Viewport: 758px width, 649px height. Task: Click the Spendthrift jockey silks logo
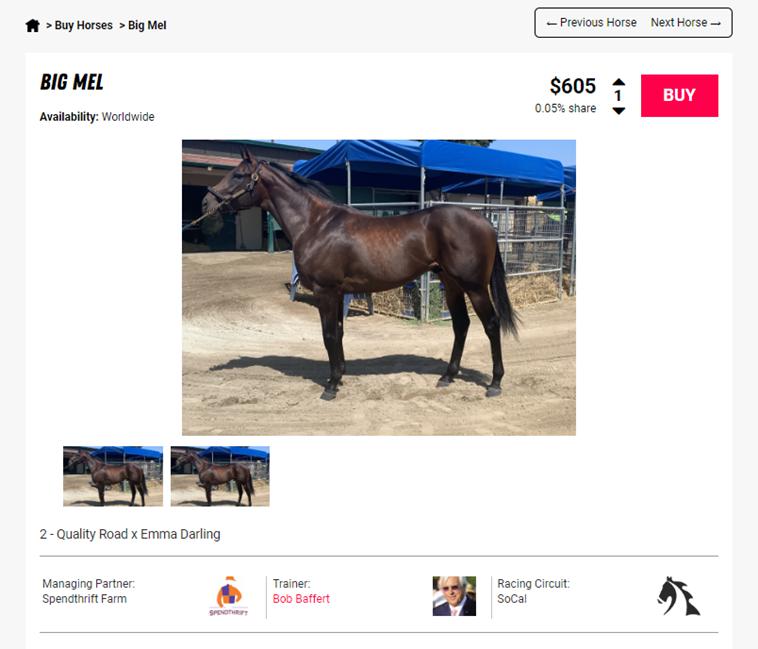(229, 596)
